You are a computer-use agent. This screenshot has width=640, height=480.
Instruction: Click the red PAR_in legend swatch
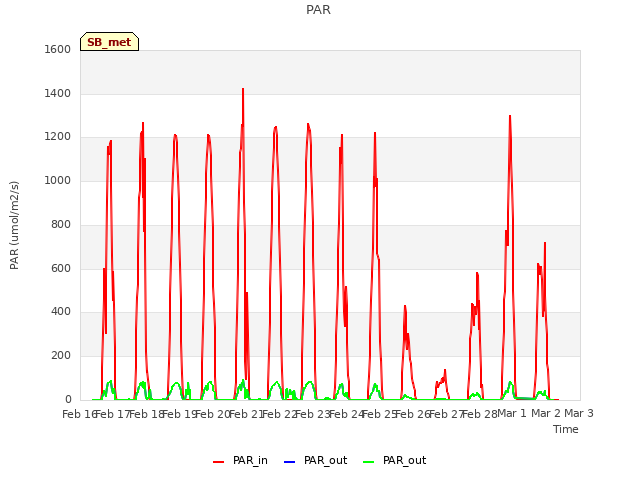(x=218, y=462)
